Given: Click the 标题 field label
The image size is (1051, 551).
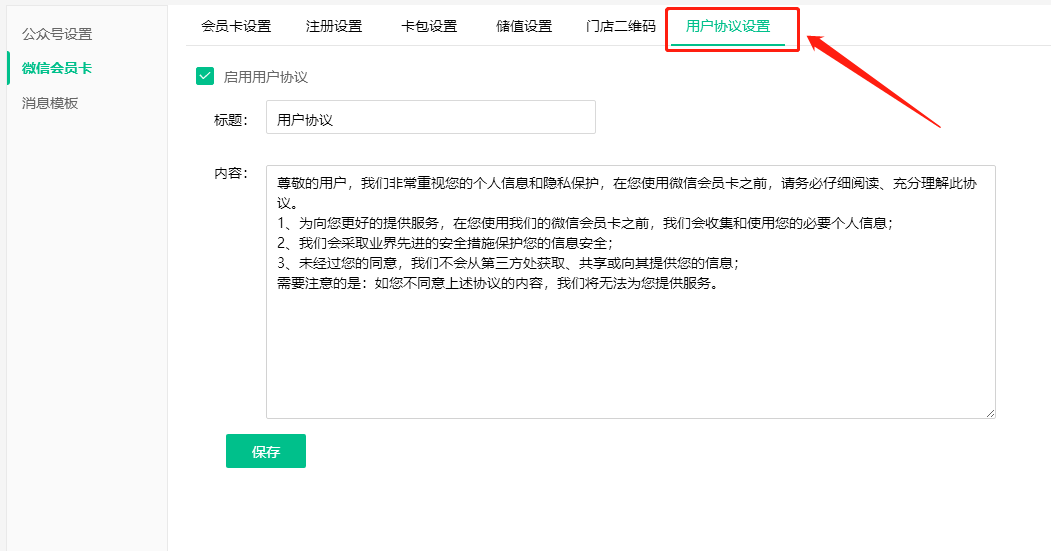Looking at the screenshot, I should [230, 120].
